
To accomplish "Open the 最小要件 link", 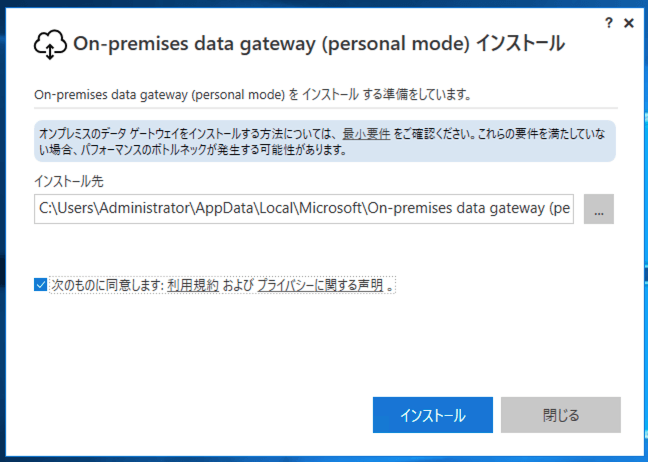I will coord(366,133).
